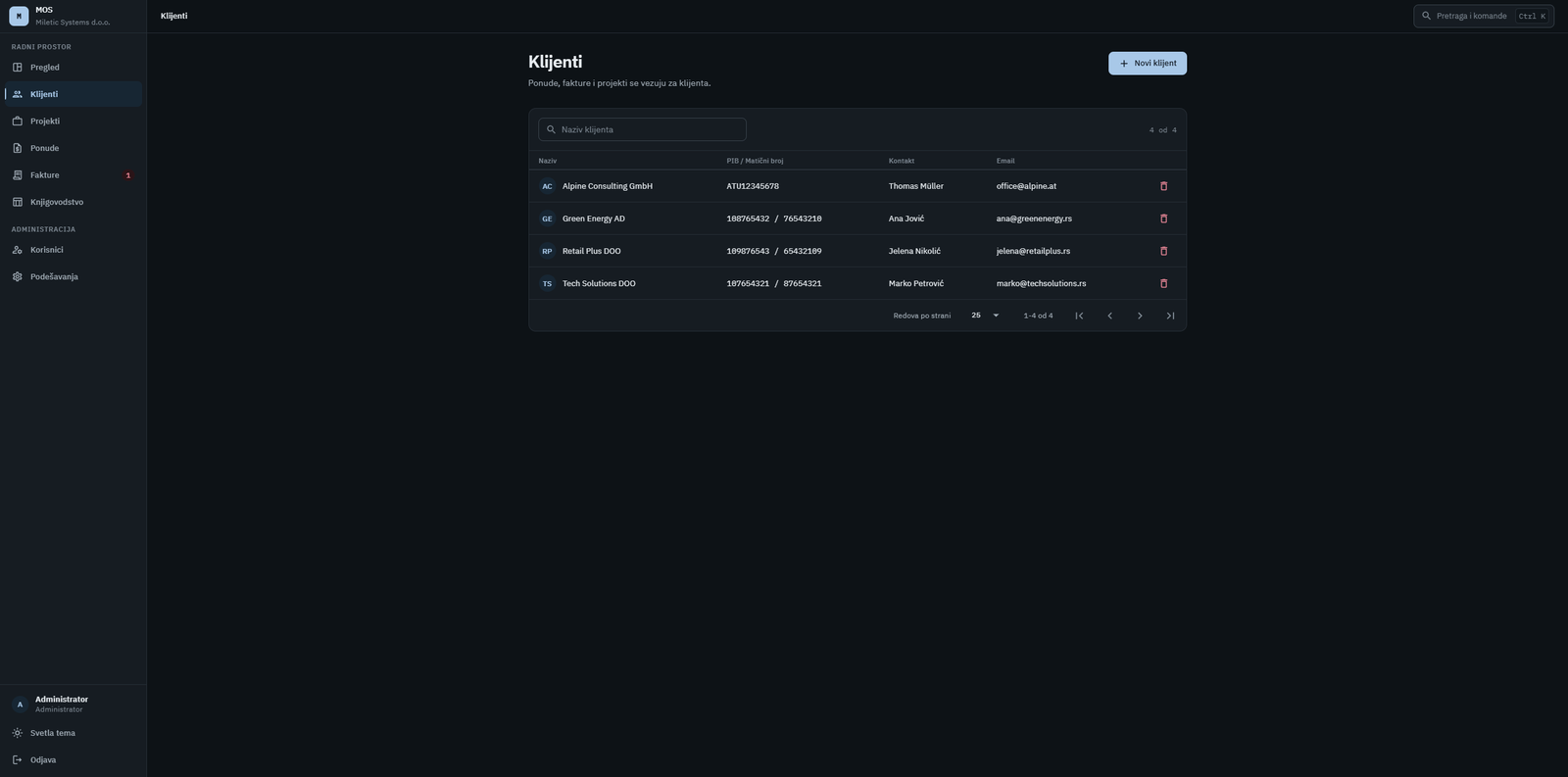Open Tech Solutions DOO row name

pyautogui.click(x=599, y=283)
